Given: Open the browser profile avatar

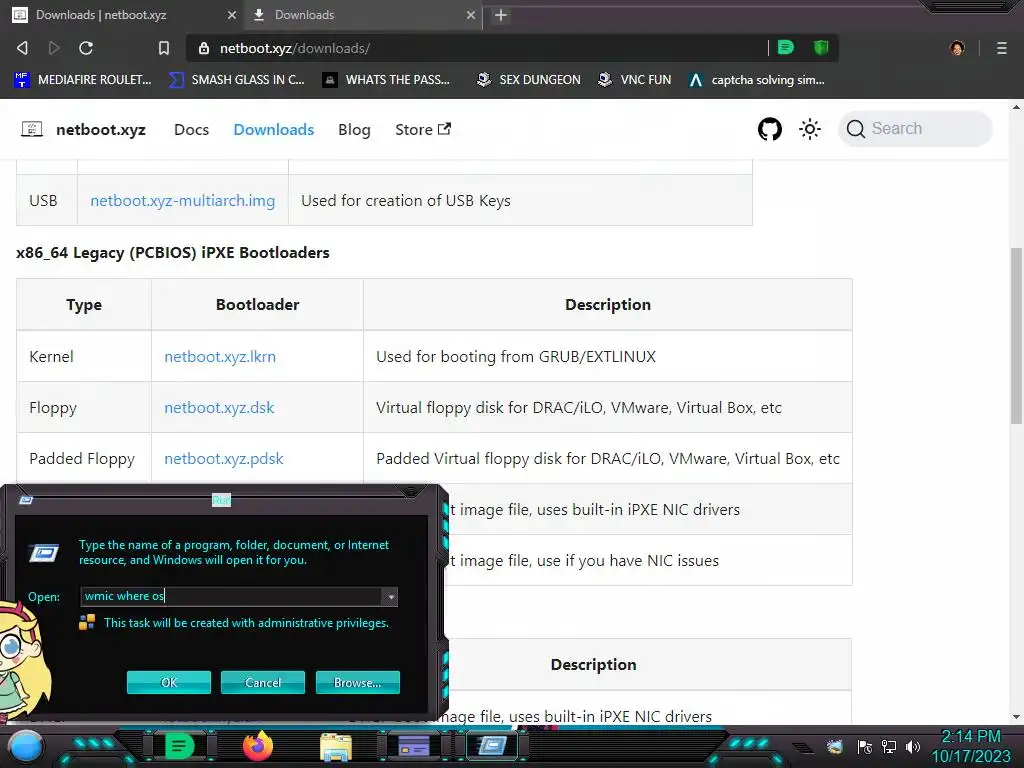Looking at the screenshot, I should [x=957, y=48].
